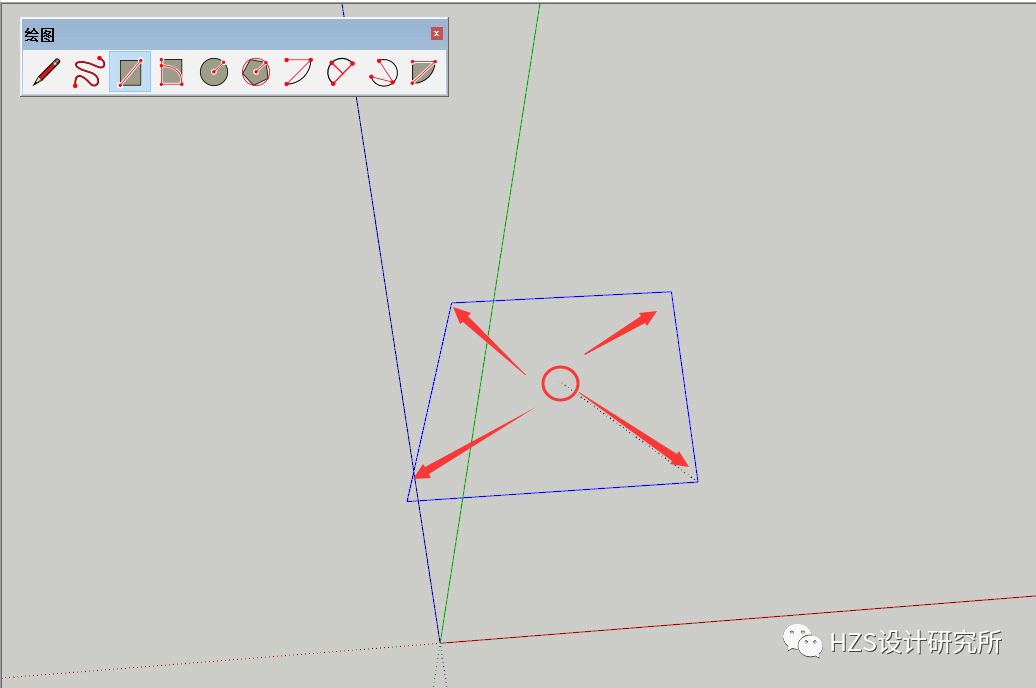Click the 绘图 toolbar title bar

[x=200, y=33]
